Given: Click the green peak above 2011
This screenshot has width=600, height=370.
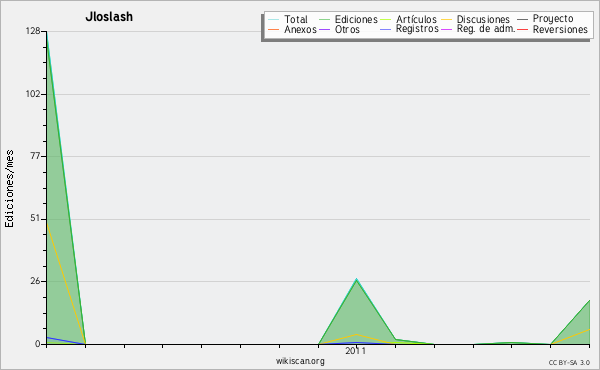Looking at the screenshot, I should click(356, 279).
